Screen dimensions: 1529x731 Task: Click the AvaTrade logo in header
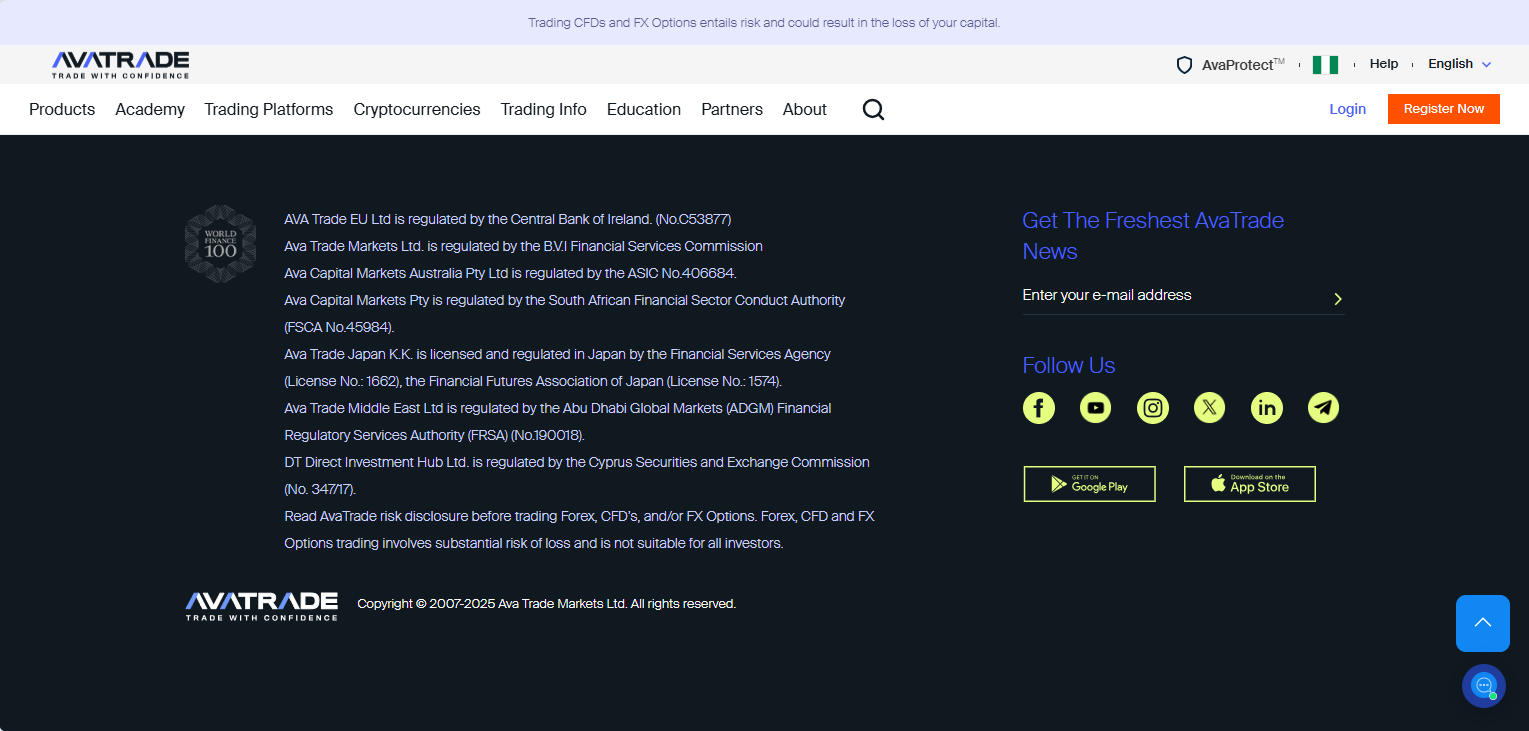coord(120,65)
